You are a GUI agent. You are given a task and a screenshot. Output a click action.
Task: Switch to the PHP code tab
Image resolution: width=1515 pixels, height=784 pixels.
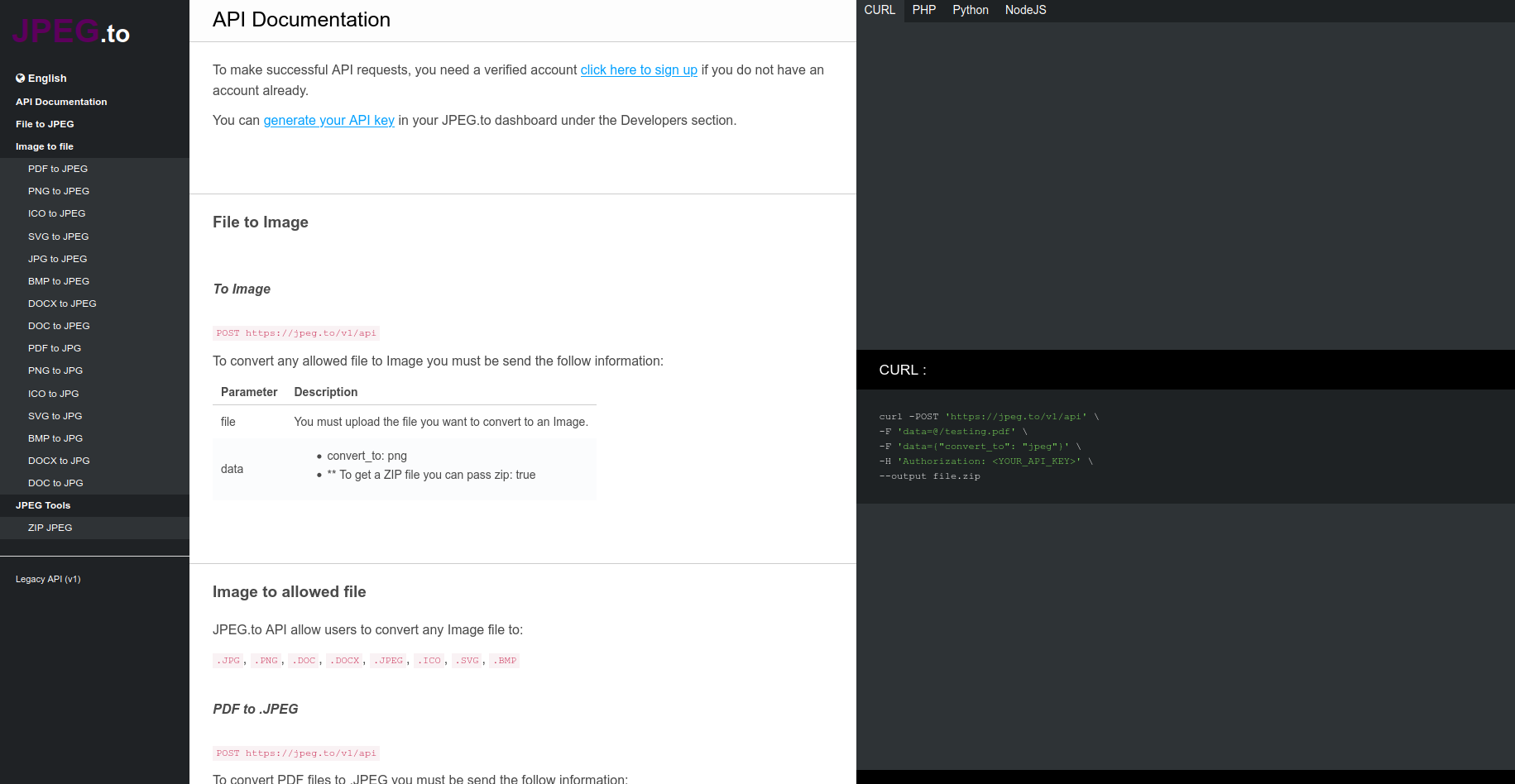click(924, 10)
